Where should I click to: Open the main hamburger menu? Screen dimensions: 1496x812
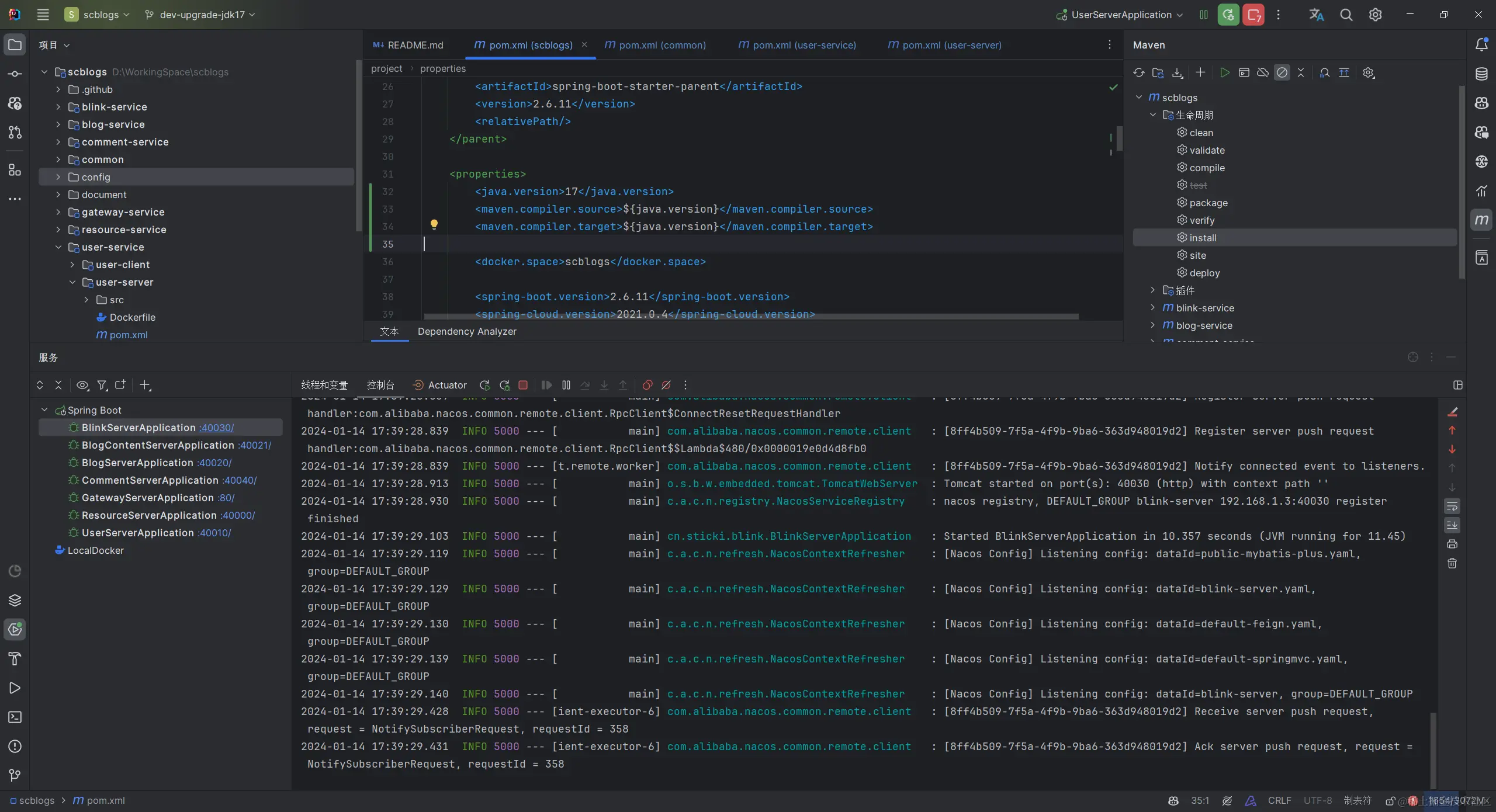tap(42, 15)
